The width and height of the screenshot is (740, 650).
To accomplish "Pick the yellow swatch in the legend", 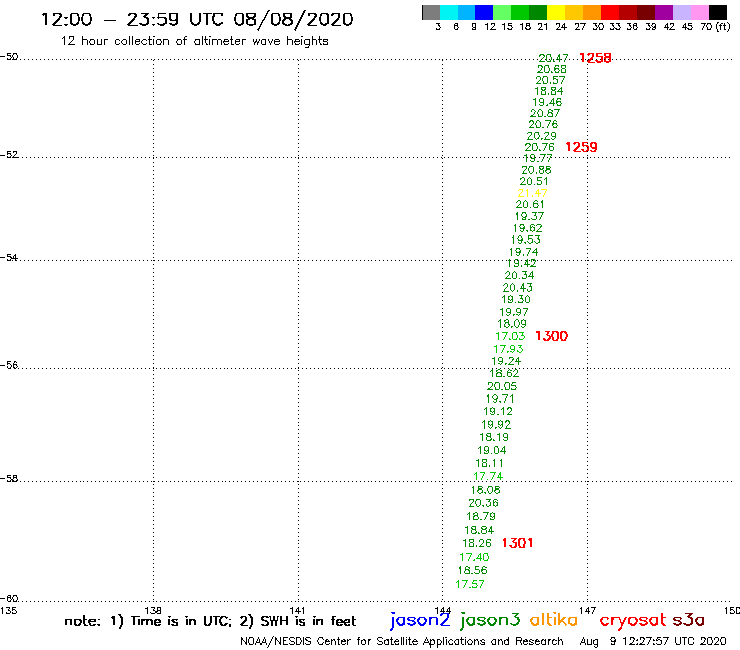I will pyautogui.click(x=556, y=12).
